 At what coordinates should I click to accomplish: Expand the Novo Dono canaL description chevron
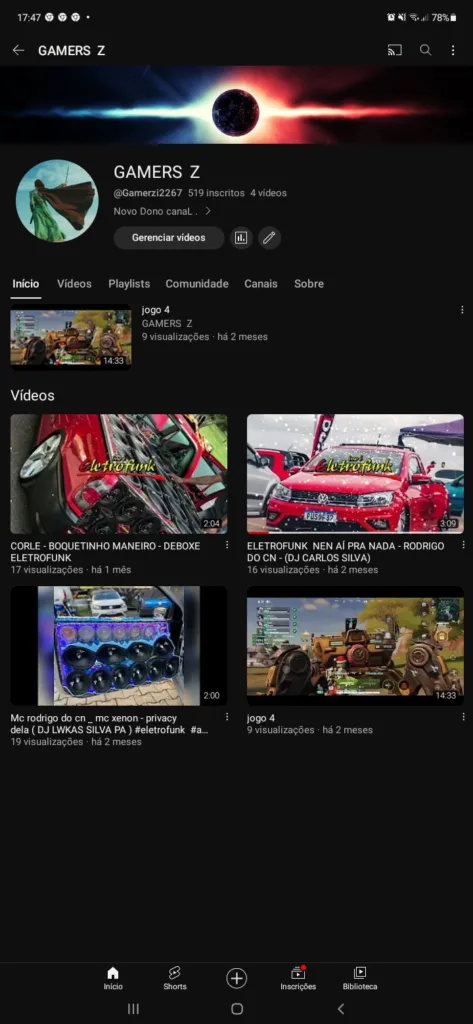click(x=208, y=211)
